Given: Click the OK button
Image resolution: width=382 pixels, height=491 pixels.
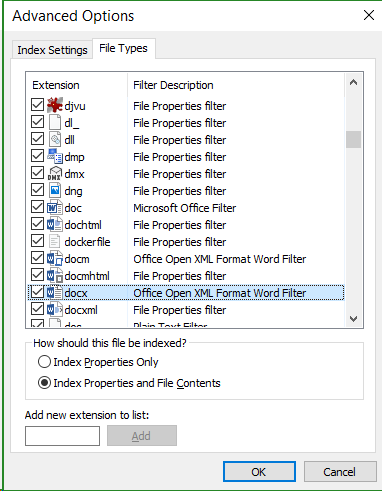Looking at the screenshot, I should click(x=259, y=472).
